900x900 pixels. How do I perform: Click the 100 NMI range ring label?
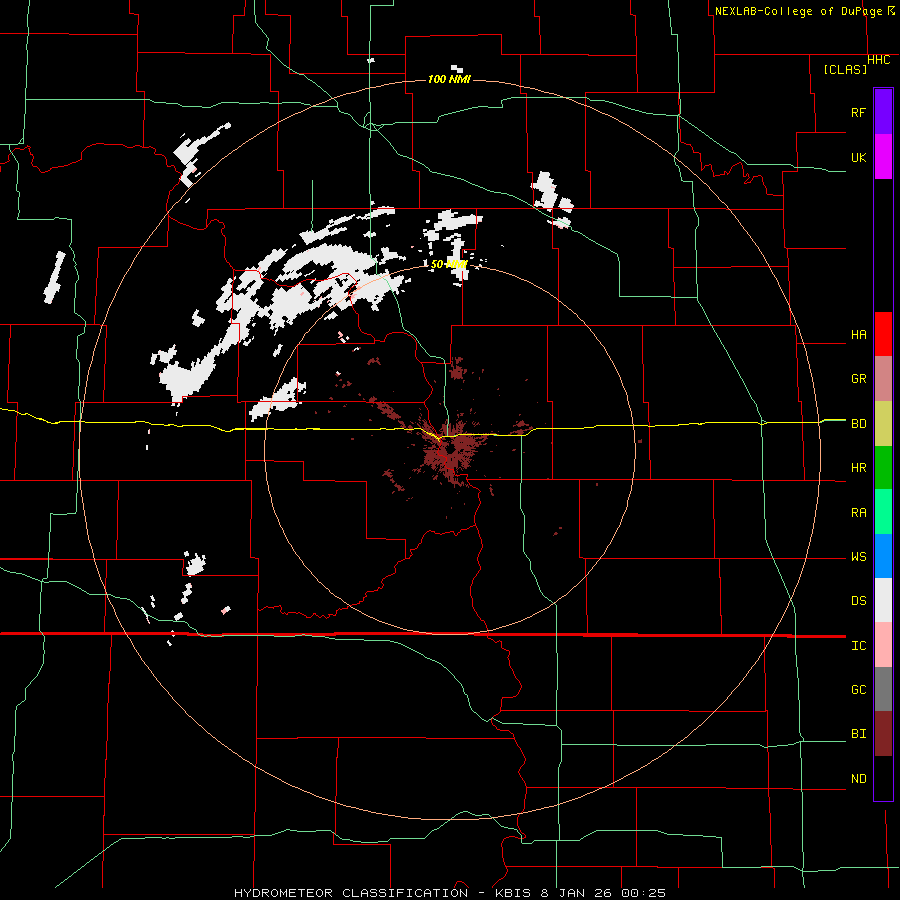(x=449, y=79)
